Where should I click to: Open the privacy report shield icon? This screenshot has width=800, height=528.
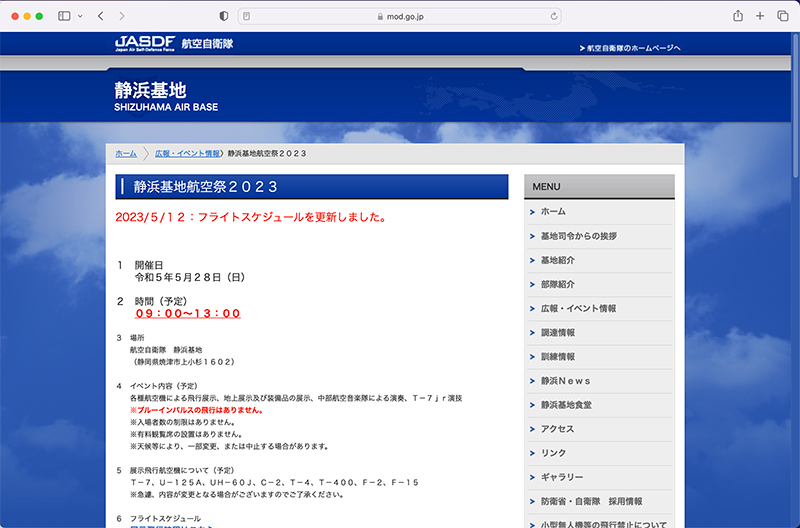click(x=223, y=16)
